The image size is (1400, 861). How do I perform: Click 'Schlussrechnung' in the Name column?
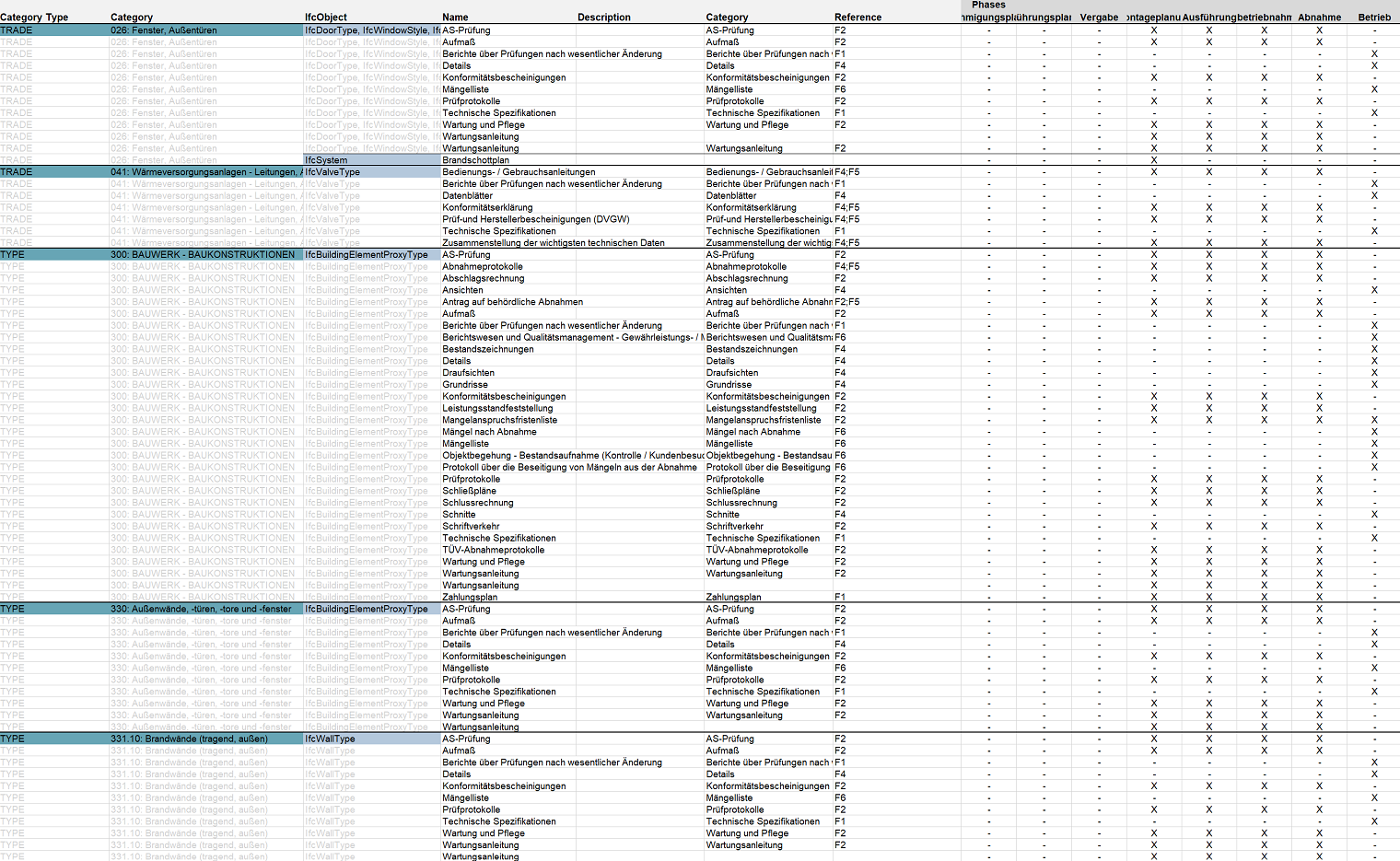[477, 503]
